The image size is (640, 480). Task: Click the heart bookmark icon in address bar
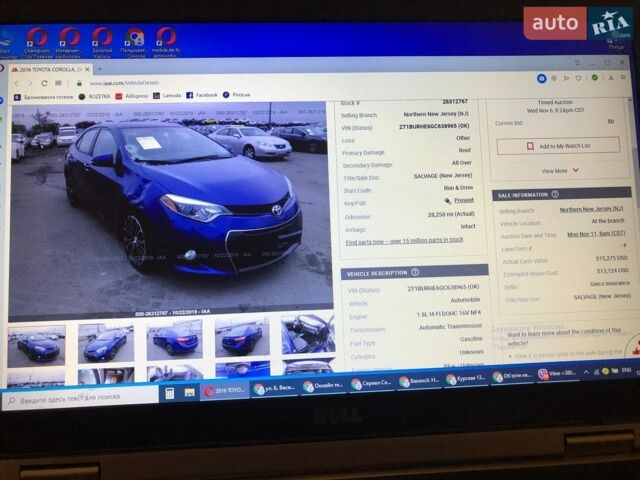578,78
